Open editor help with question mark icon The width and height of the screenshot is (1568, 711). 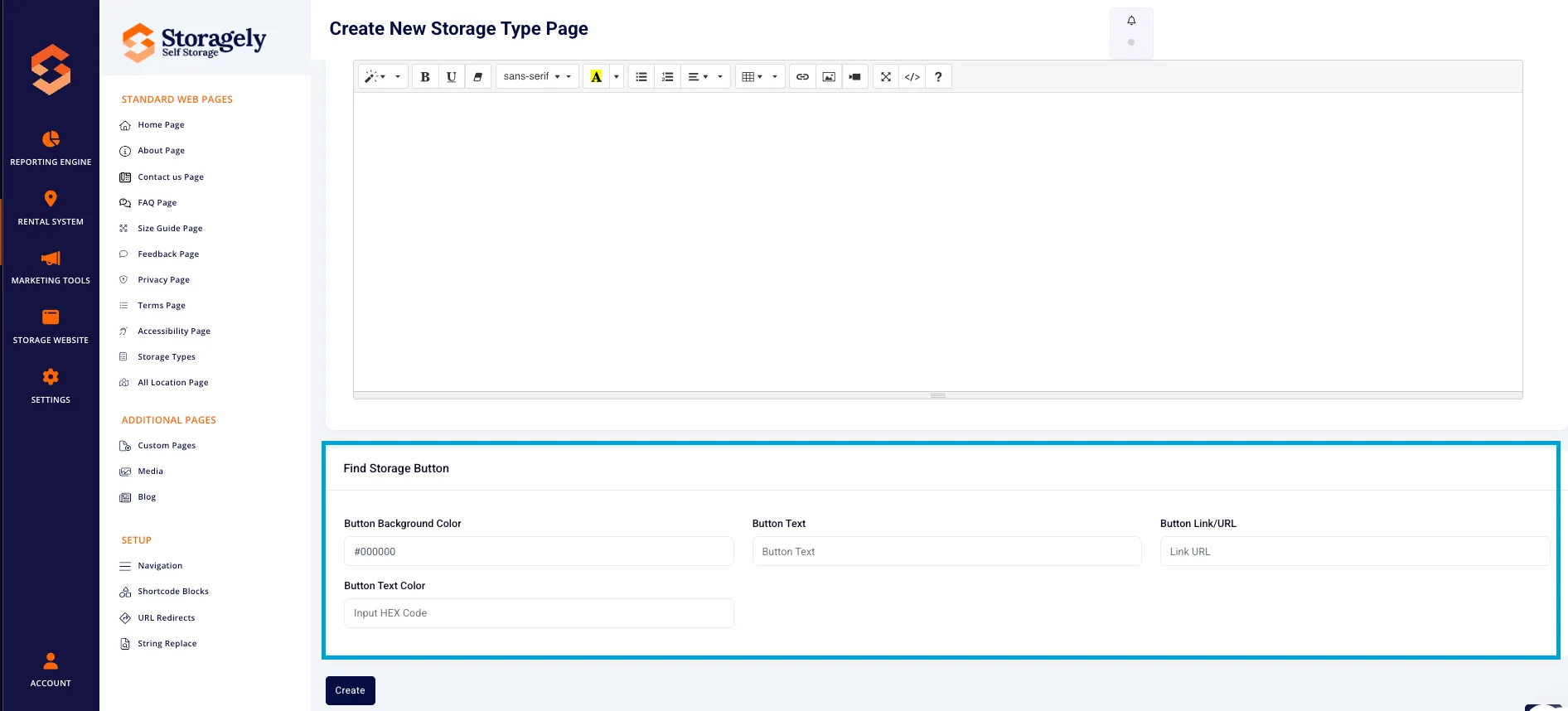pos(938,77)
